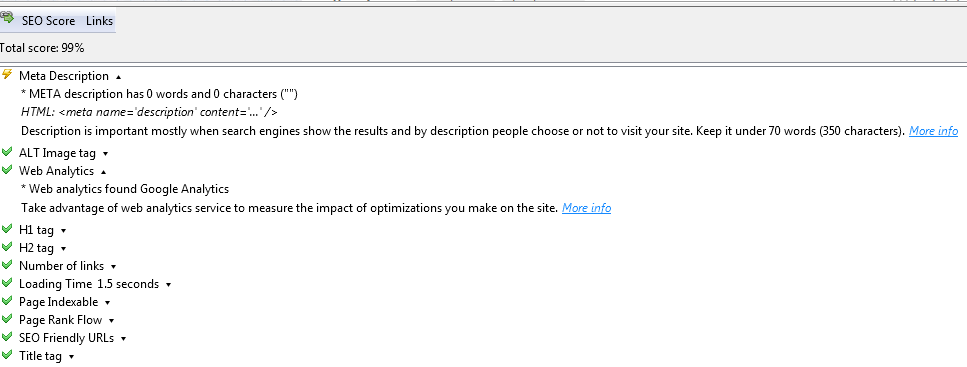Open the Links tab
967x367 pixels.
tap(99, 21)
